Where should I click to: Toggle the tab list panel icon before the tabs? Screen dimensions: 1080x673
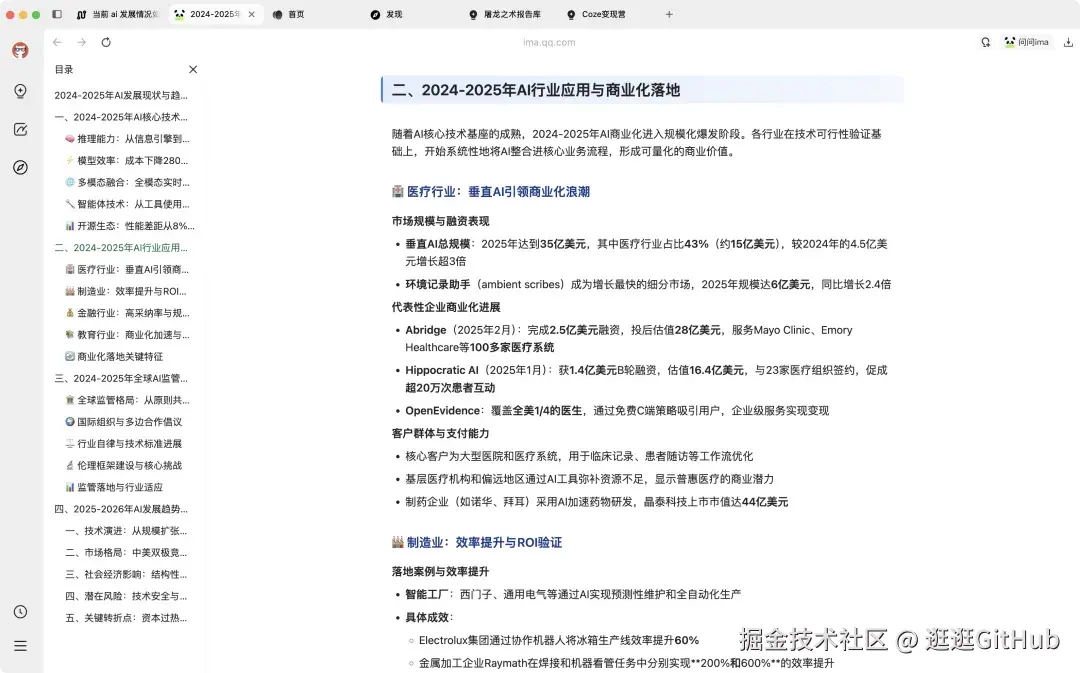click(56, 14)
